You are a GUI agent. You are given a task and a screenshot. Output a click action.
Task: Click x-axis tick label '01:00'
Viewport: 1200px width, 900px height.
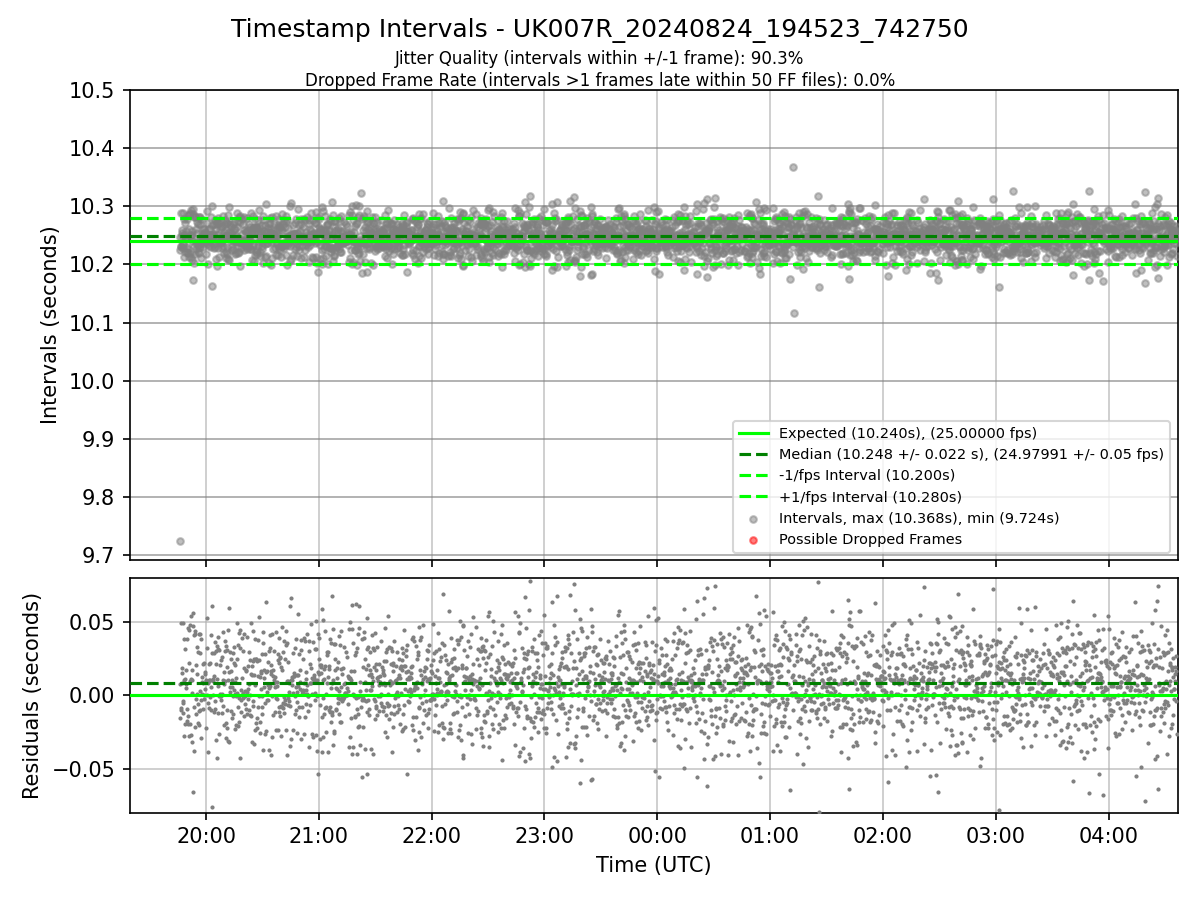click(x=770, y=835)
